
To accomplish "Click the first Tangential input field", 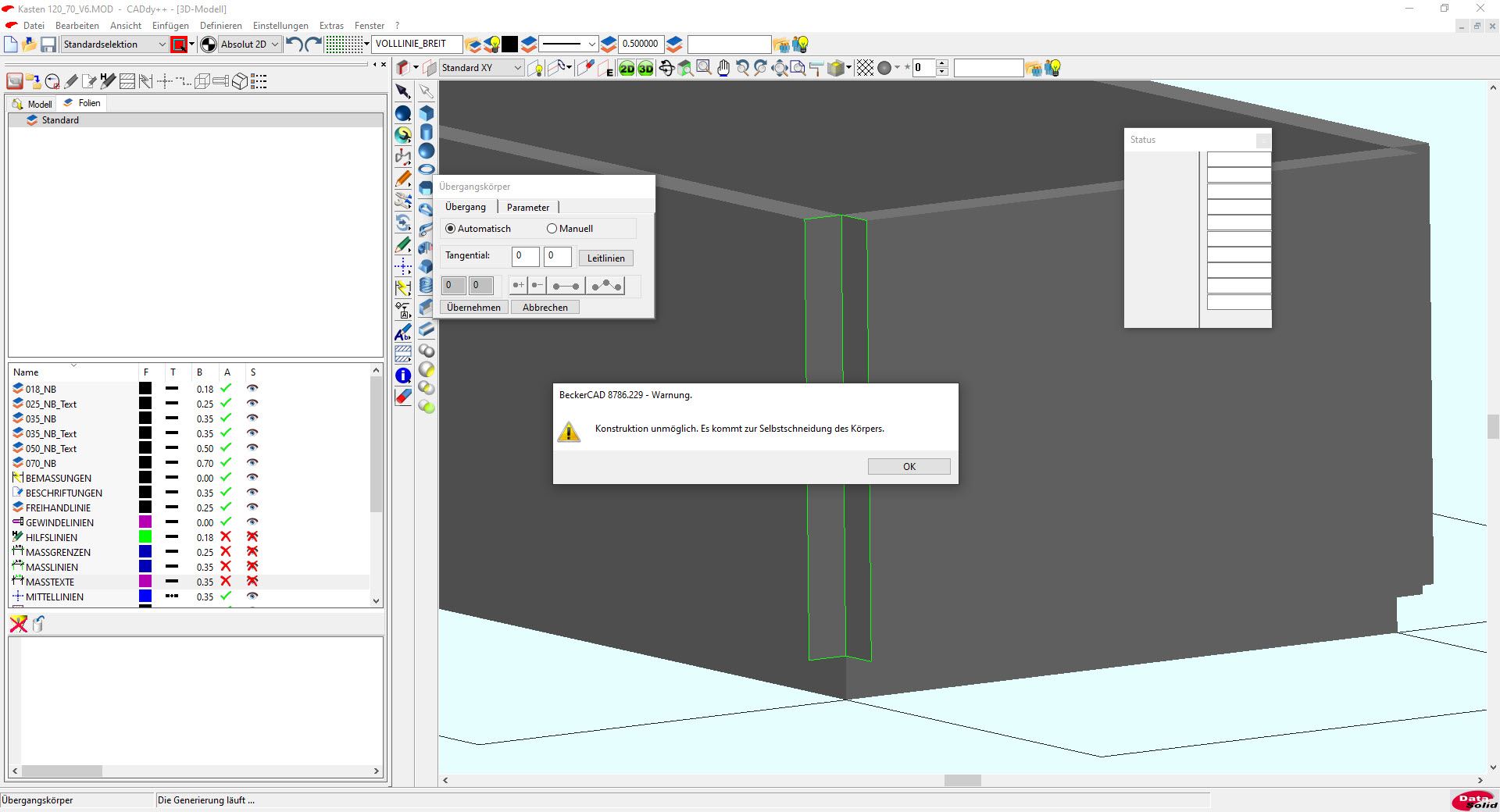I will pyautogui.click(x=525, y=256).
